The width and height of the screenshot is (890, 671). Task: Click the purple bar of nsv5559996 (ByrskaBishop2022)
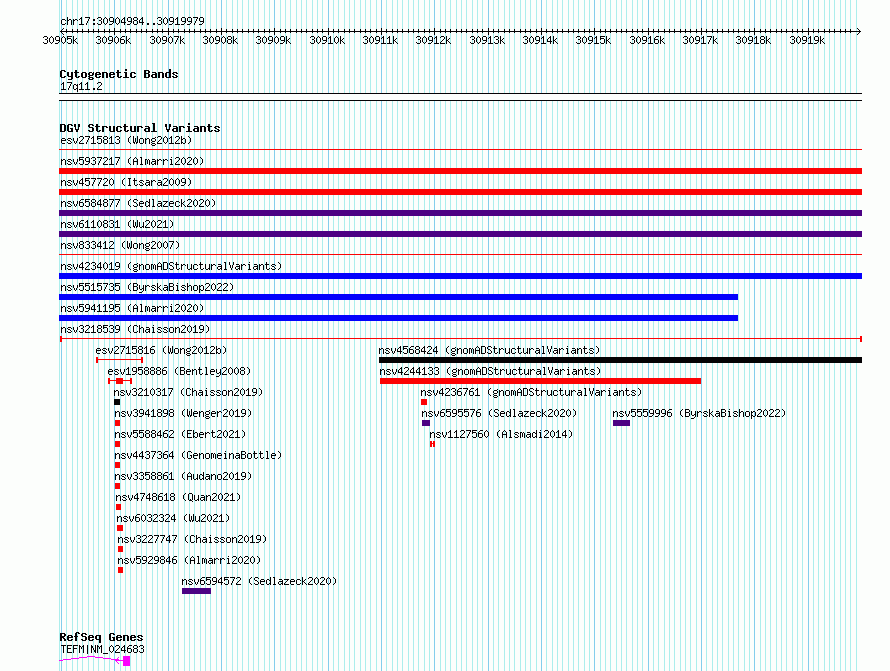622,423
